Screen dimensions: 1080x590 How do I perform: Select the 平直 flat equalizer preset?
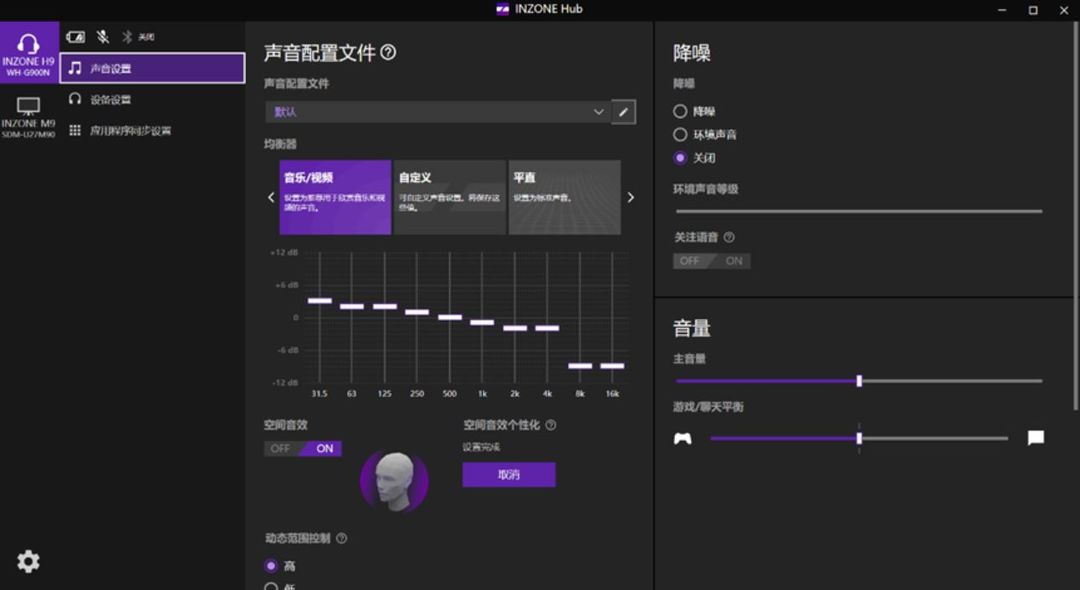(x=565, y=198)
